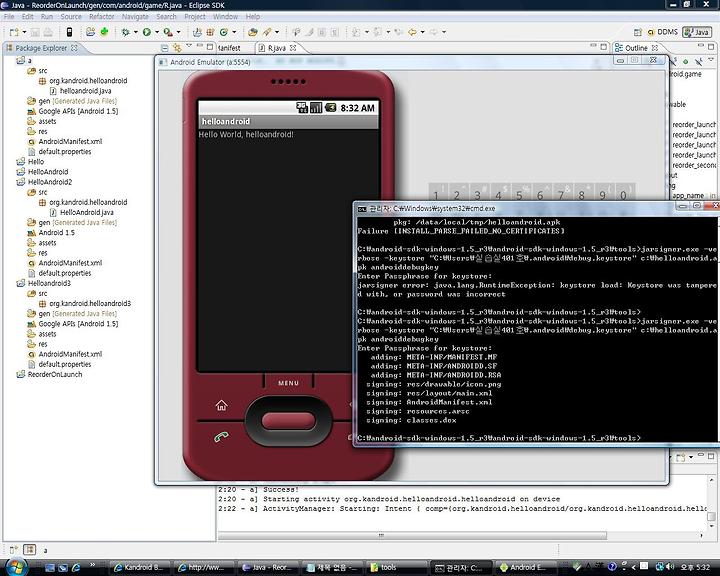Image resolution: width=720 pixels, height=576 pixels.
Task: Click the Show Desktop quick launch icon
Action: coord(51,567)
